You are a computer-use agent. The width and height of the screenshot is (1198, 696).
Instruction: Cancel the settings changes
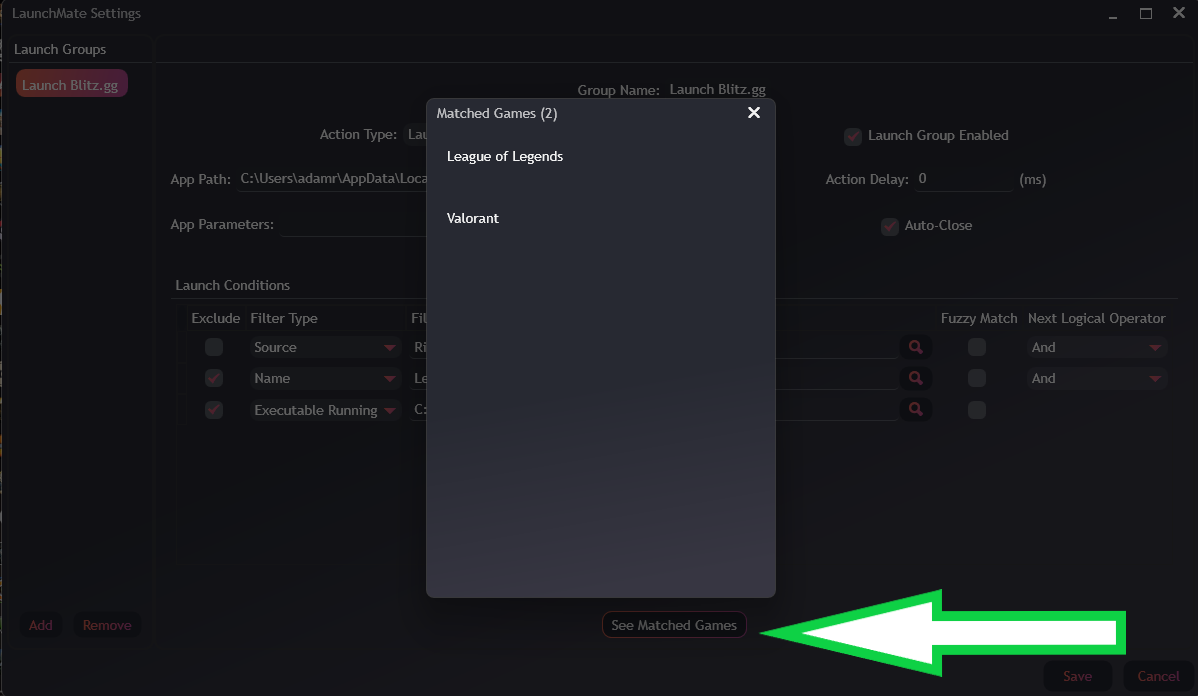1158,676
